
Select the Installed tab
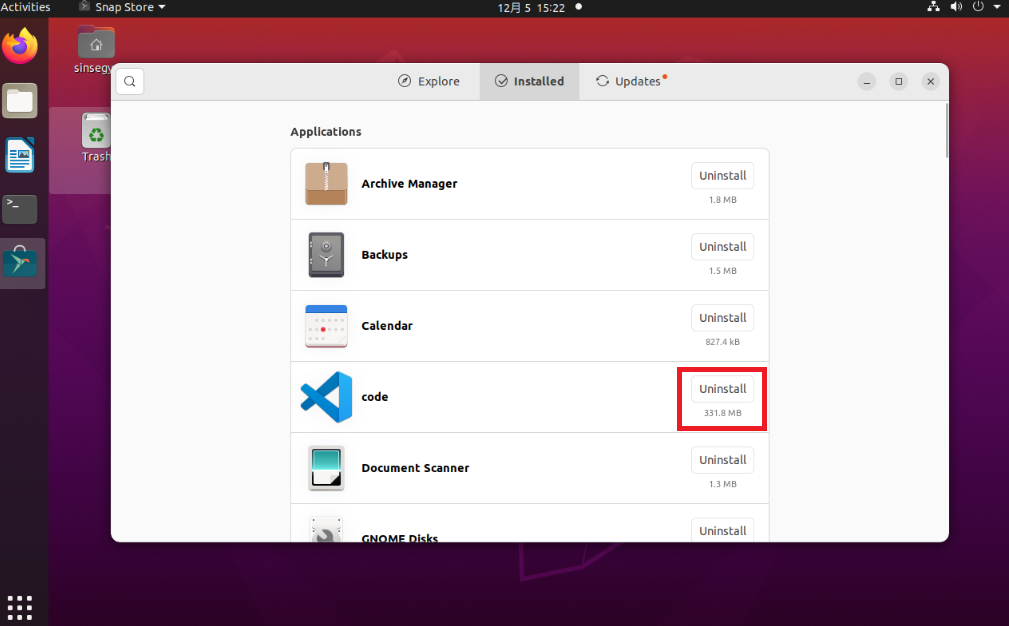pyautogui.click(x=530, y=82)
